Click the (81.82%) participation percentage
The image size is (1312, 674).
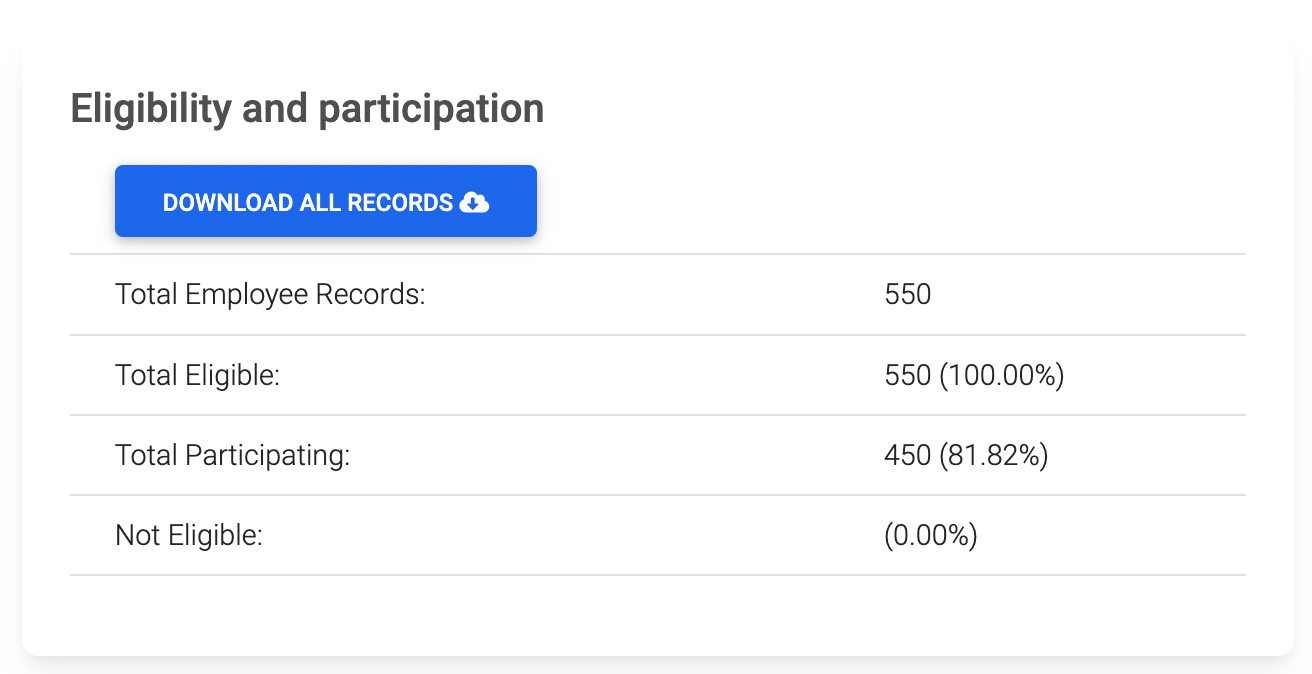pos(994,455)
